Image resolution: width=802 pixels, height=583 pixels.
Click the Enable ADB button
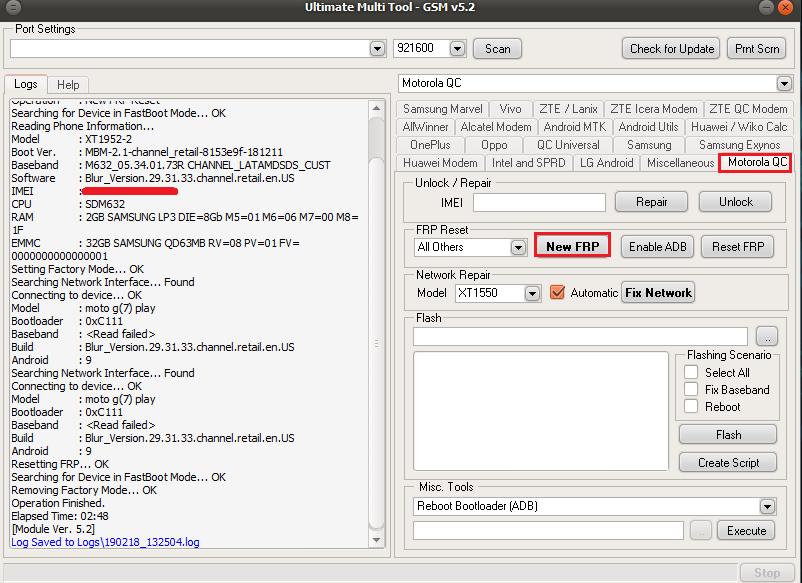[657, 247]
